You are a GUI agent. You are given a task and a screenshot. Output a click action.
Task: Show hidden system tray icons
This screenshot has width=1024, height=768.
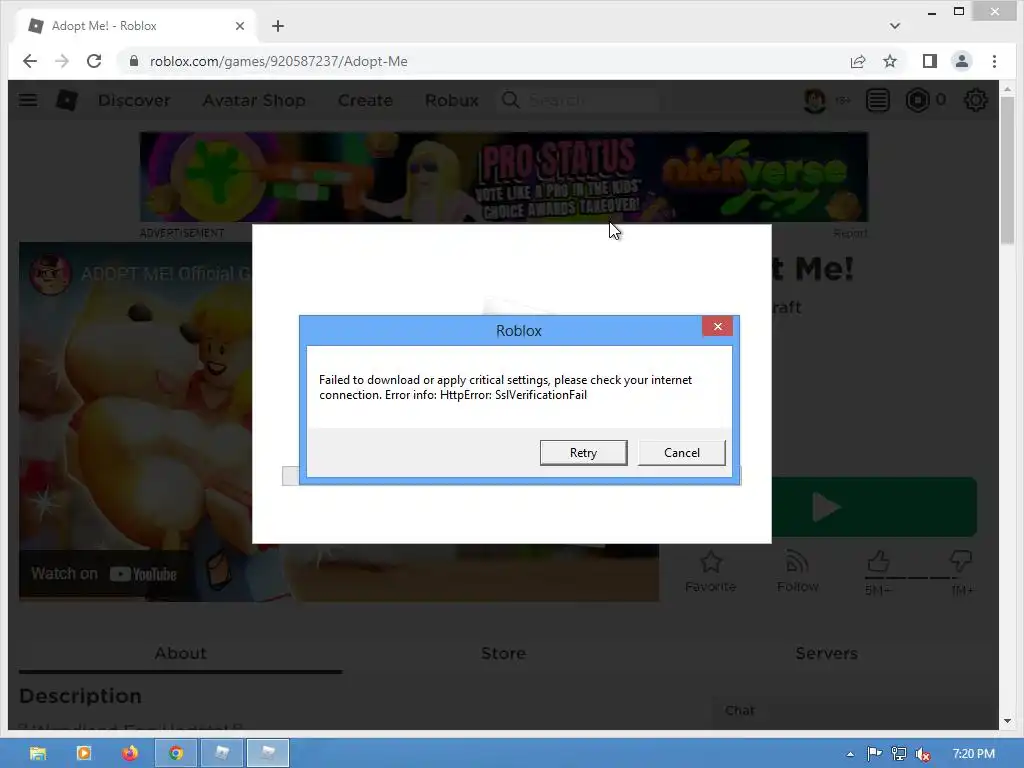tap(850, 754)
